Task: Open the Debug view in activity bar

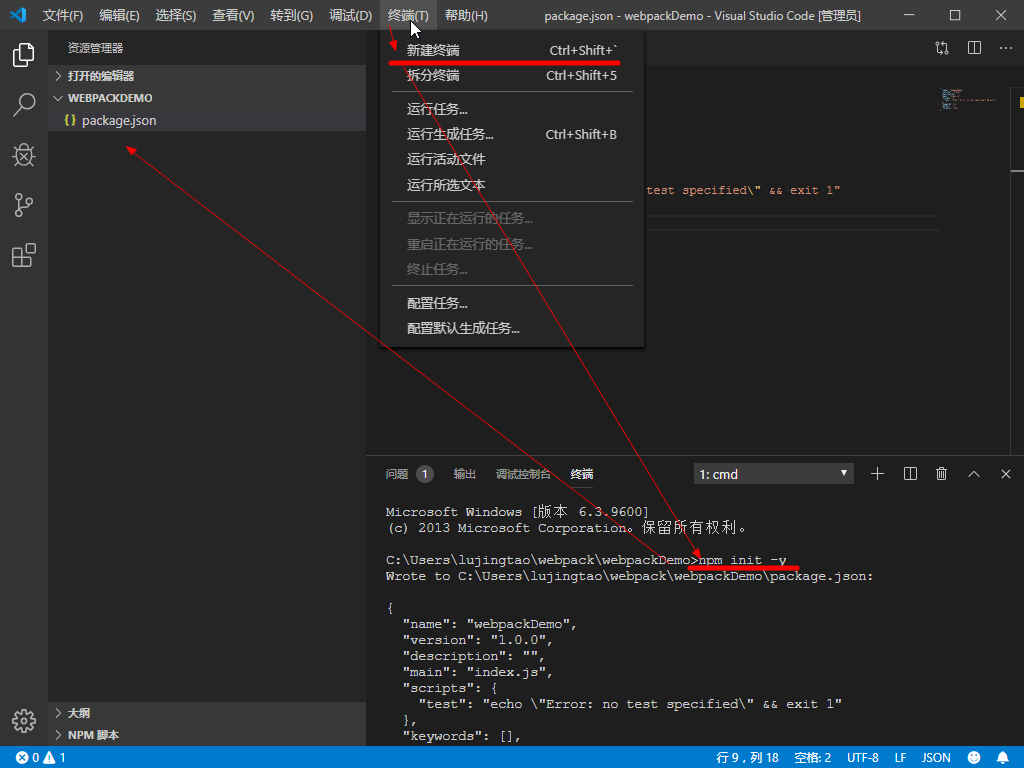Action: click(24, 155)
